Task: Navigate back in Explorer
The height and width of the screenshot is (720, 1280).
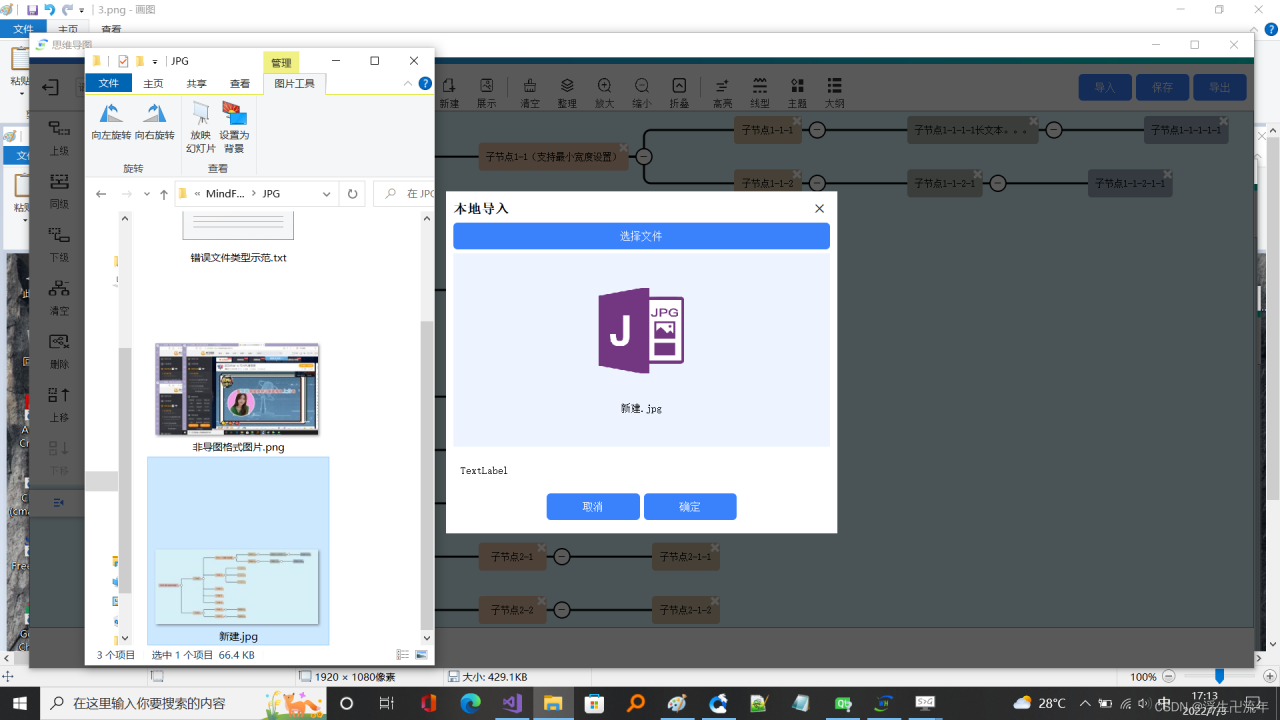Action: [x=101, y=193]
